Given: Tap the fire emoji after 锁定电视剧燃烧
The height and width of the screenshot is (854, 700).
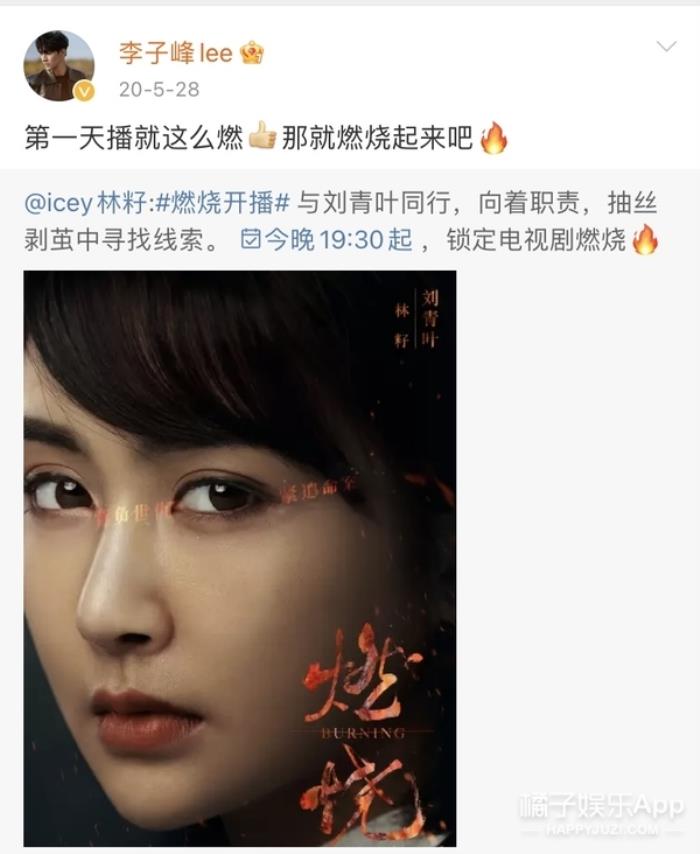Looking at the screenshot, I should [645, 240].
